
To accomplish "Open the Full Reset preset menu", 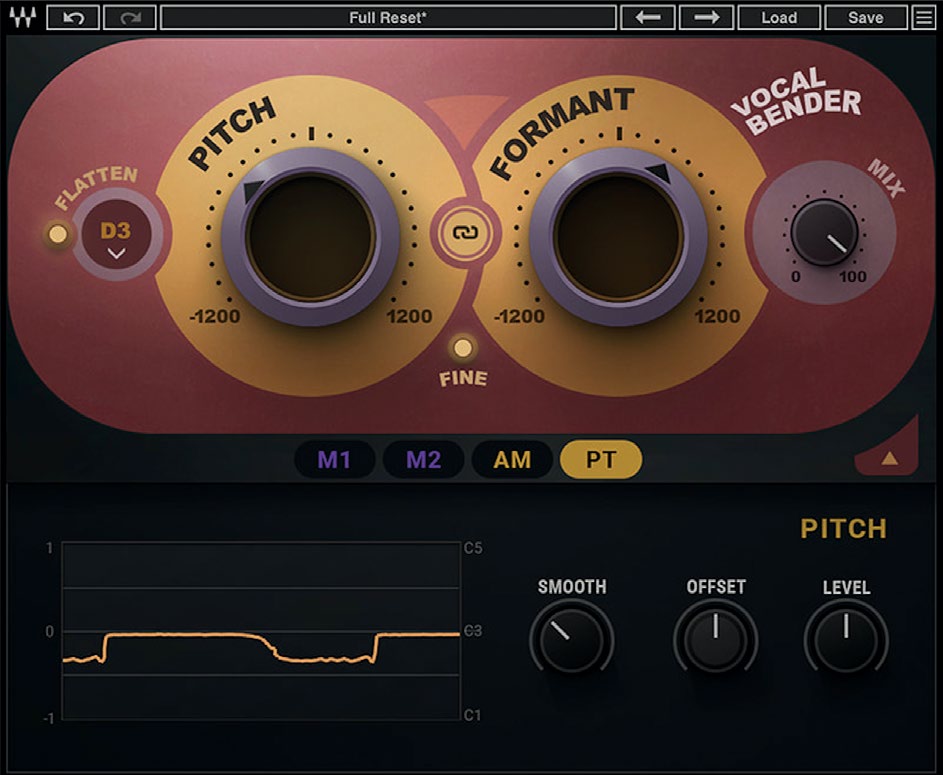I will (x=388, y=17).
